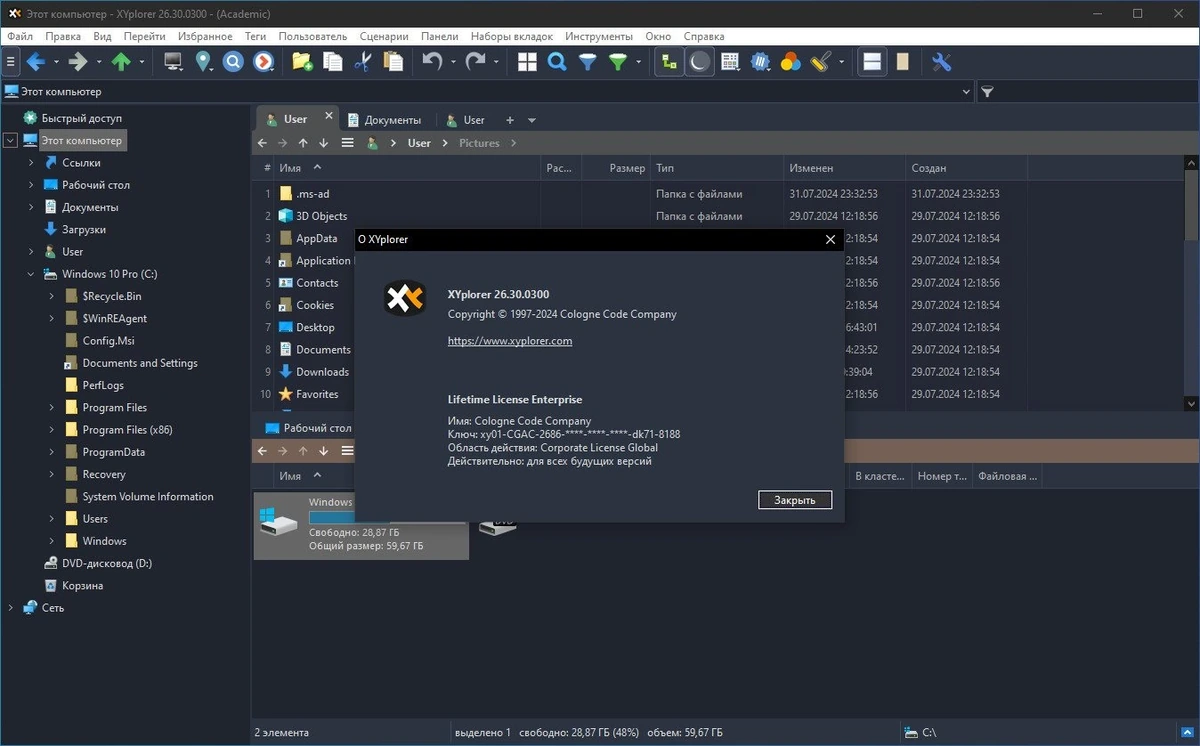Click Pictures in the top pane breadcrumb

(x=479, y=143)
